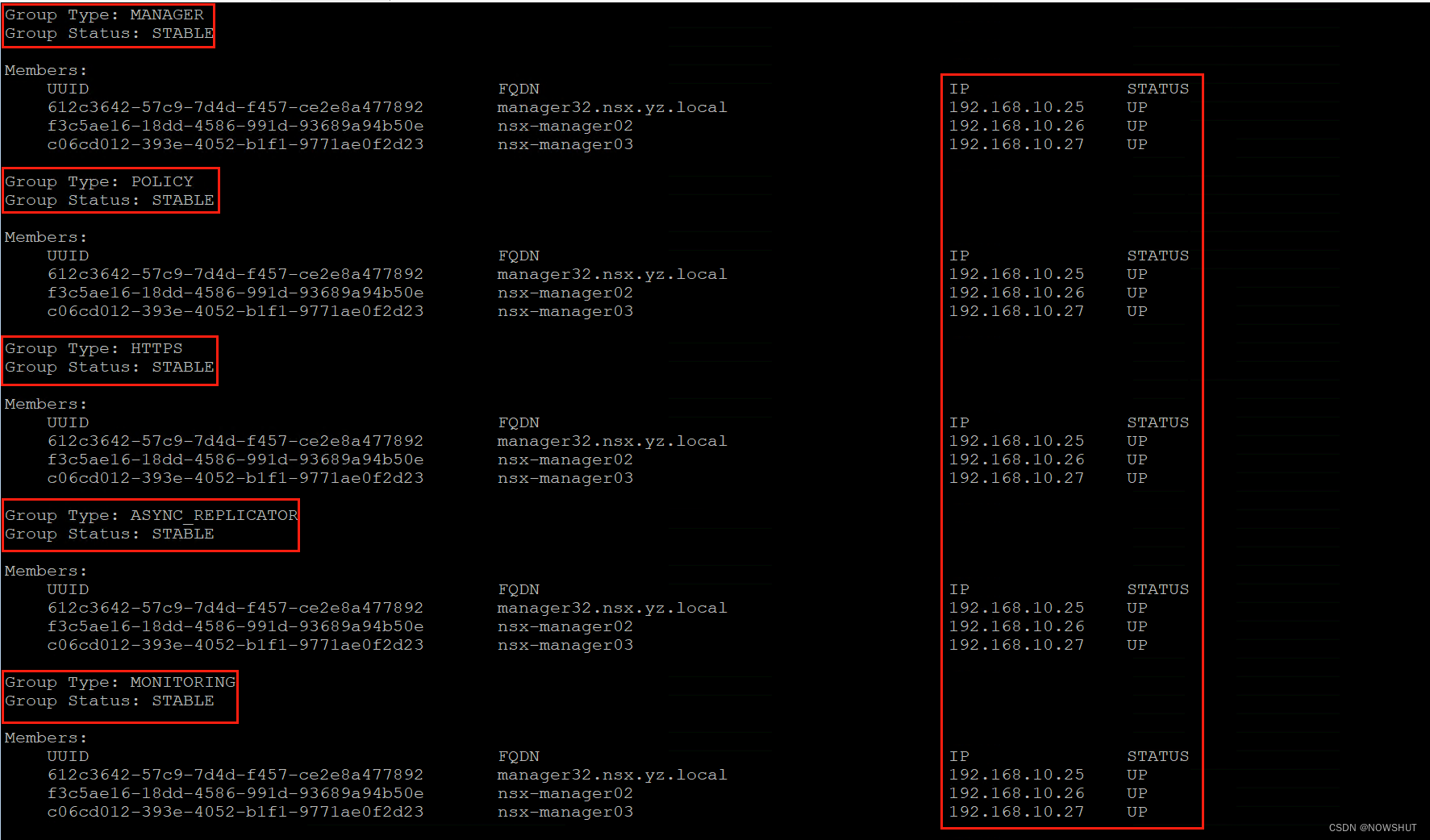Click 'Members:' label of the POLICY group
Viewport: 1430px width, 840px height.
point(46,237)
